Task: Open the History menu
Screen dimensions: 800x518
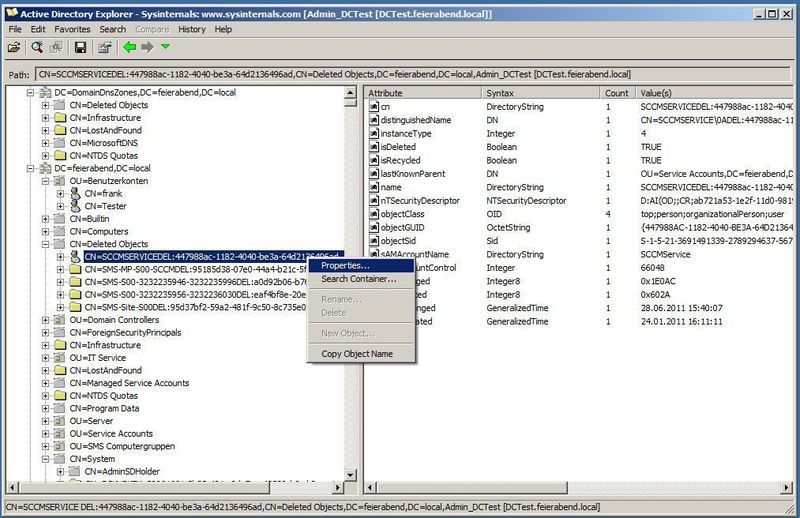Action: 192,30
